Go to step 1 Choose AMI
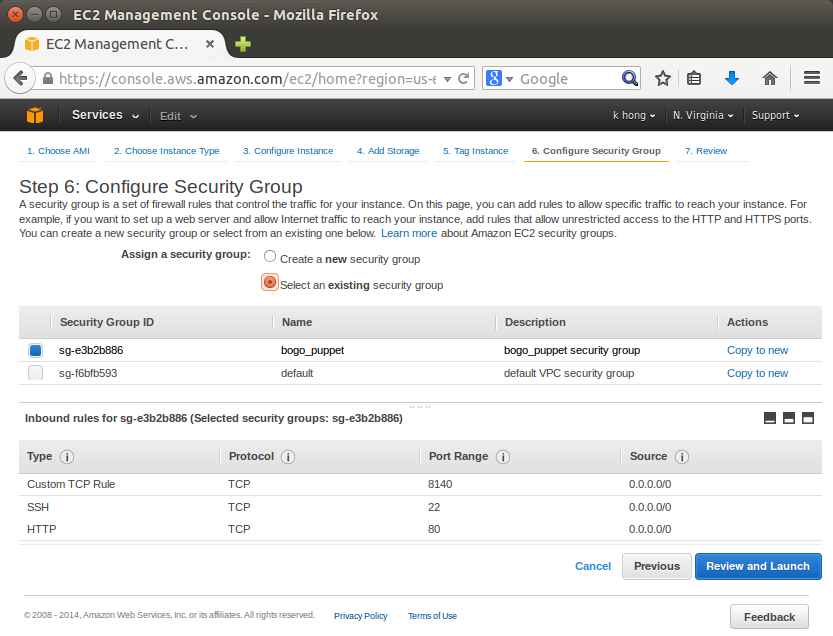The height and width of the screenshot is (636, 833). pyautogui.click(x=58, y=151)
